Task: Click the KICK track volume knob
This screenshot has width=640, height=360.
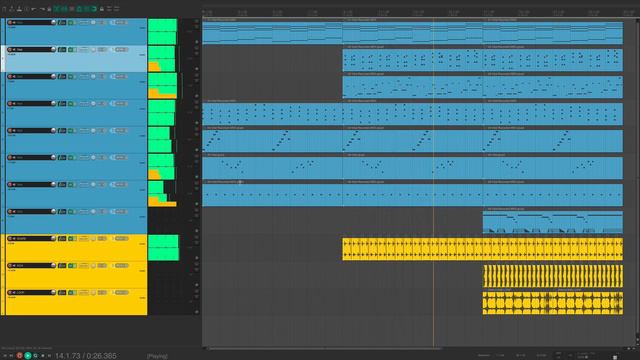Action: point(53,265)
